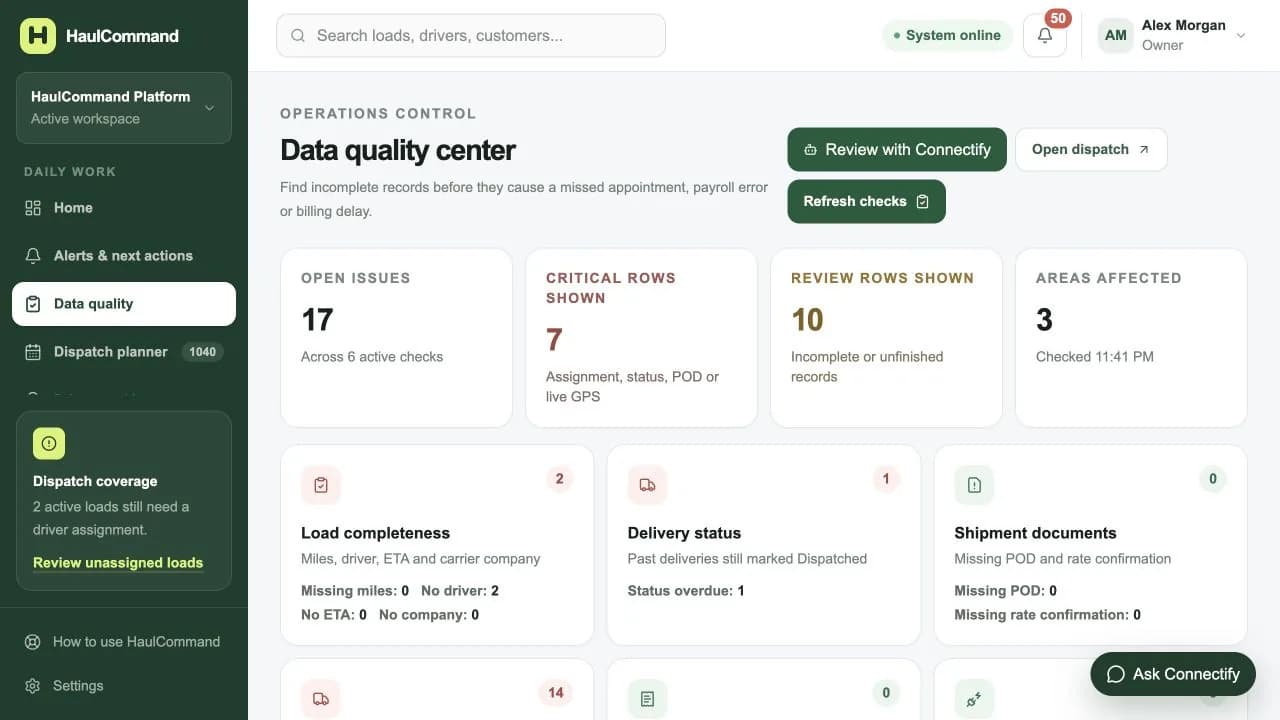Click the 'Missing rate confirmation: 0' value

[1047, 615]
